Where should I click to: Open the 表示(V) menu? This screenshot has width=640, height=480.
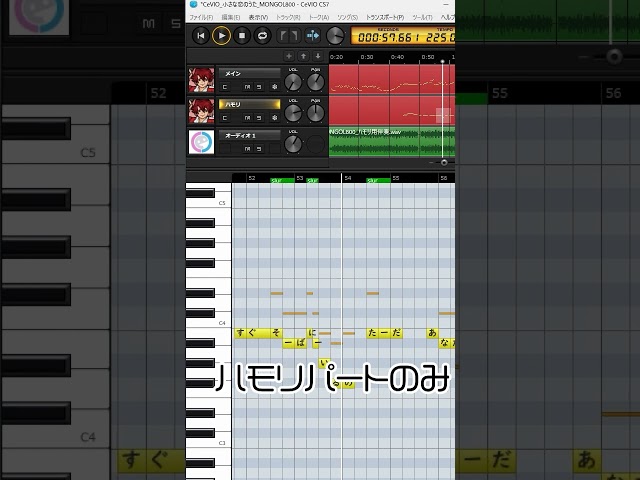click(x=258, y=17)
